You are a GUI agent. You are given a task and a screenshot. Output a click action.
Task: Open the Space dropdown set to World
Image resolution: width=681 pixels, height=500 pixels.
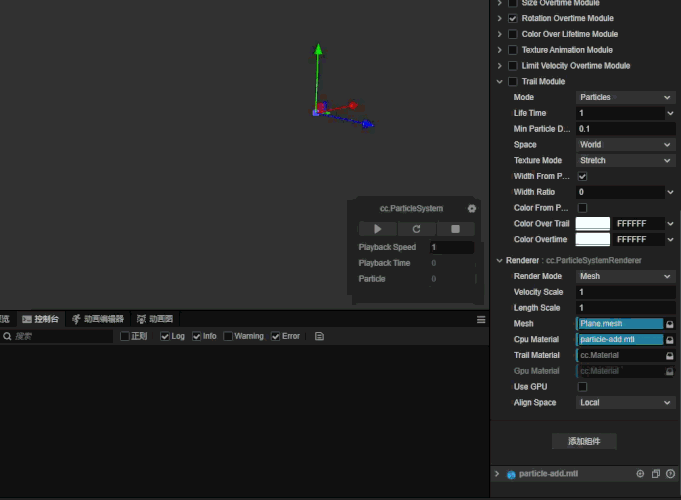click(x=625, y=145)
